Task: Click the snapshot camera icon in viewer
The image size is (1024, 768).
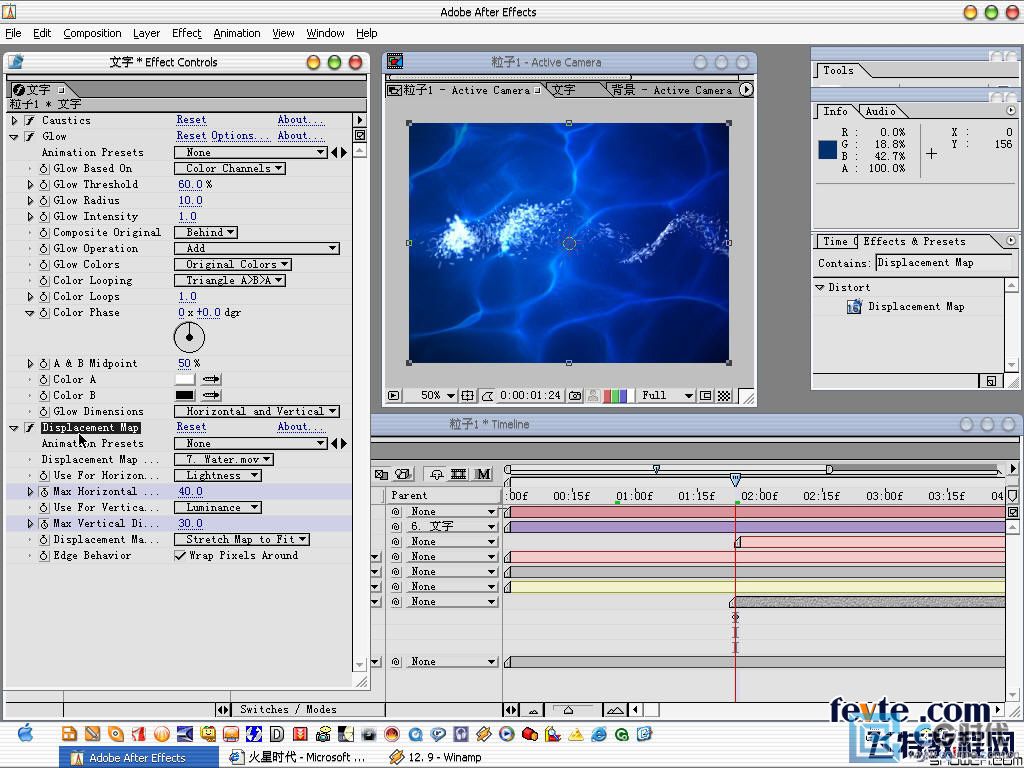Action: pos(575,396)
